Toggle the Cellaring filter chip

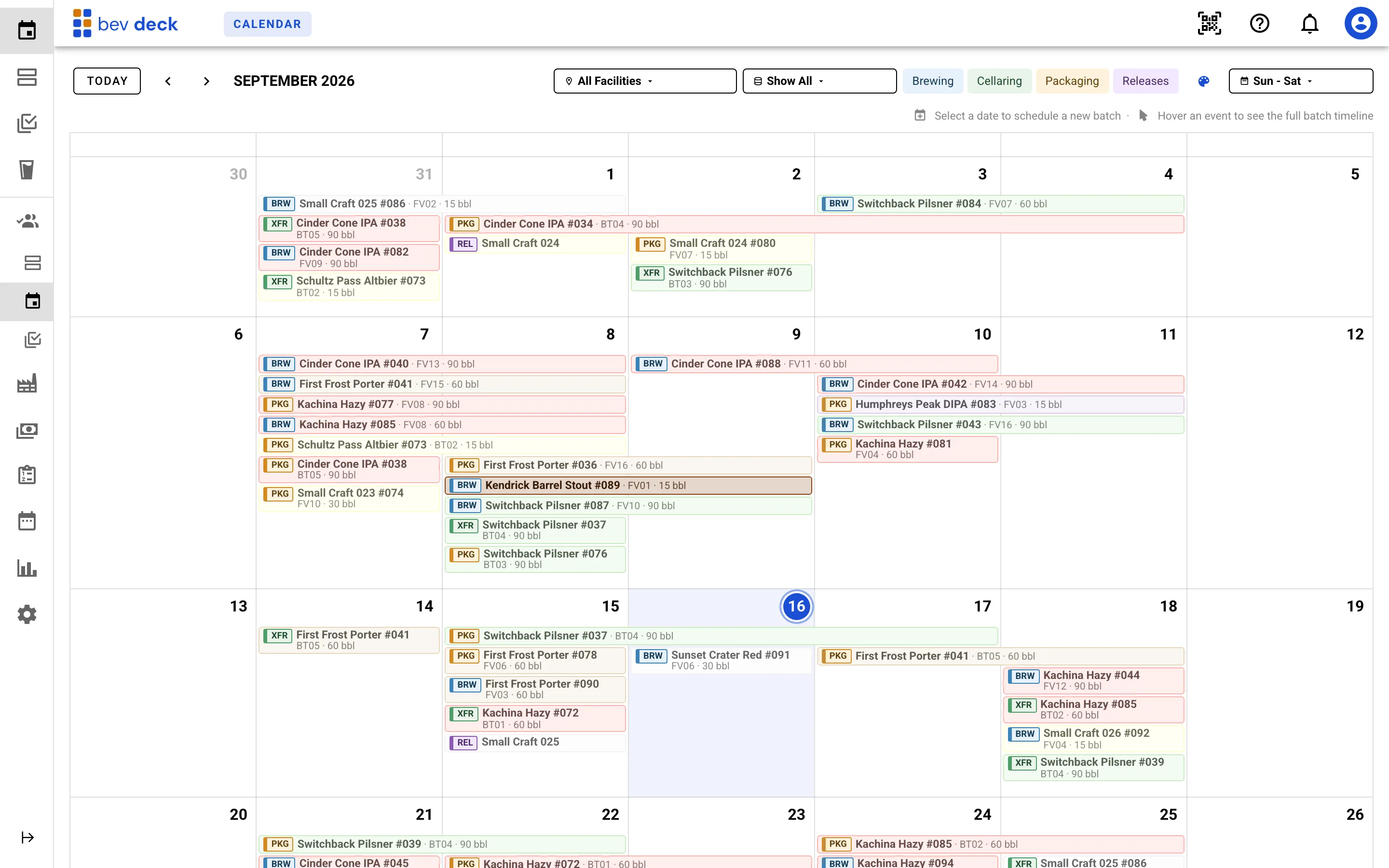[999, 81]
